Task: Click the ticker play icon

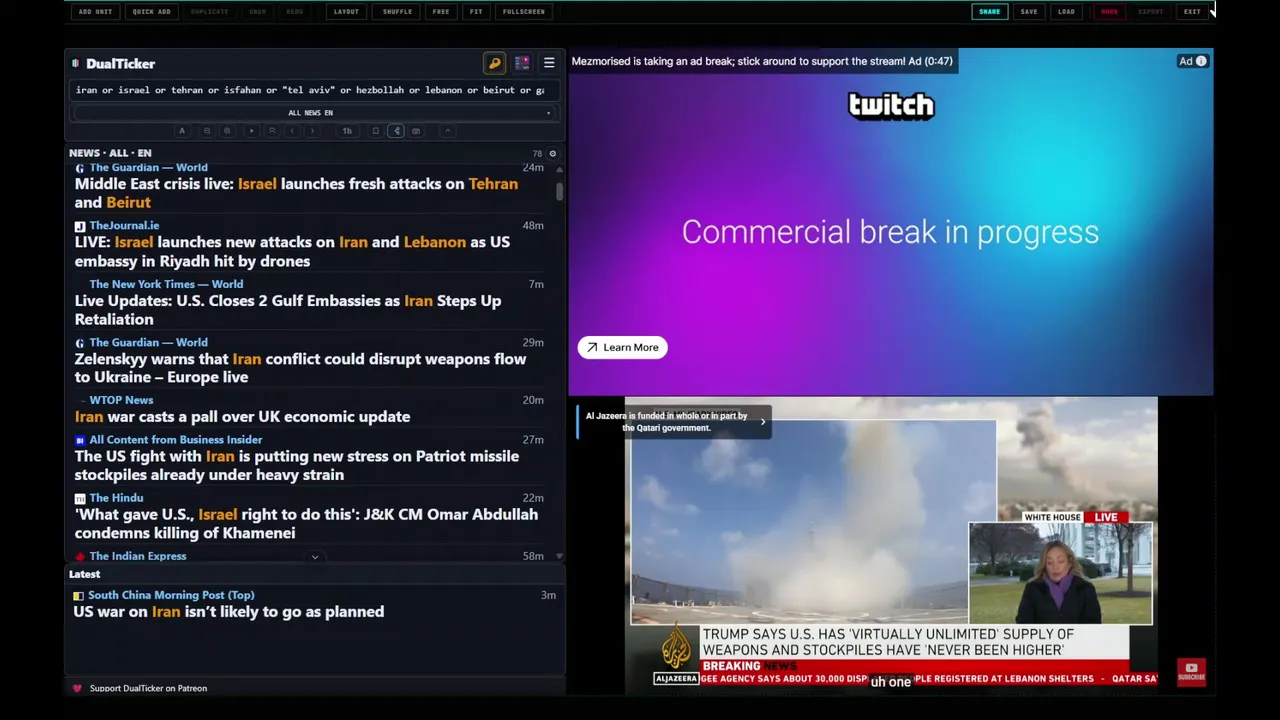Action: coord(251,131)
